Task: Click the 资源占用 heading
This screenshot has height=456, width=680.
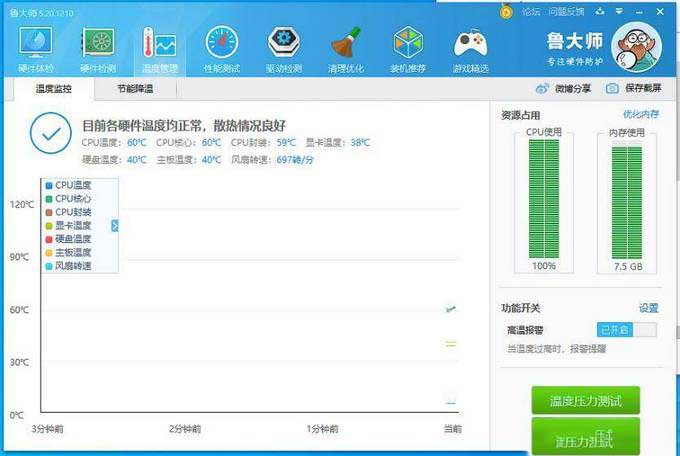Action: click(520, 115)
